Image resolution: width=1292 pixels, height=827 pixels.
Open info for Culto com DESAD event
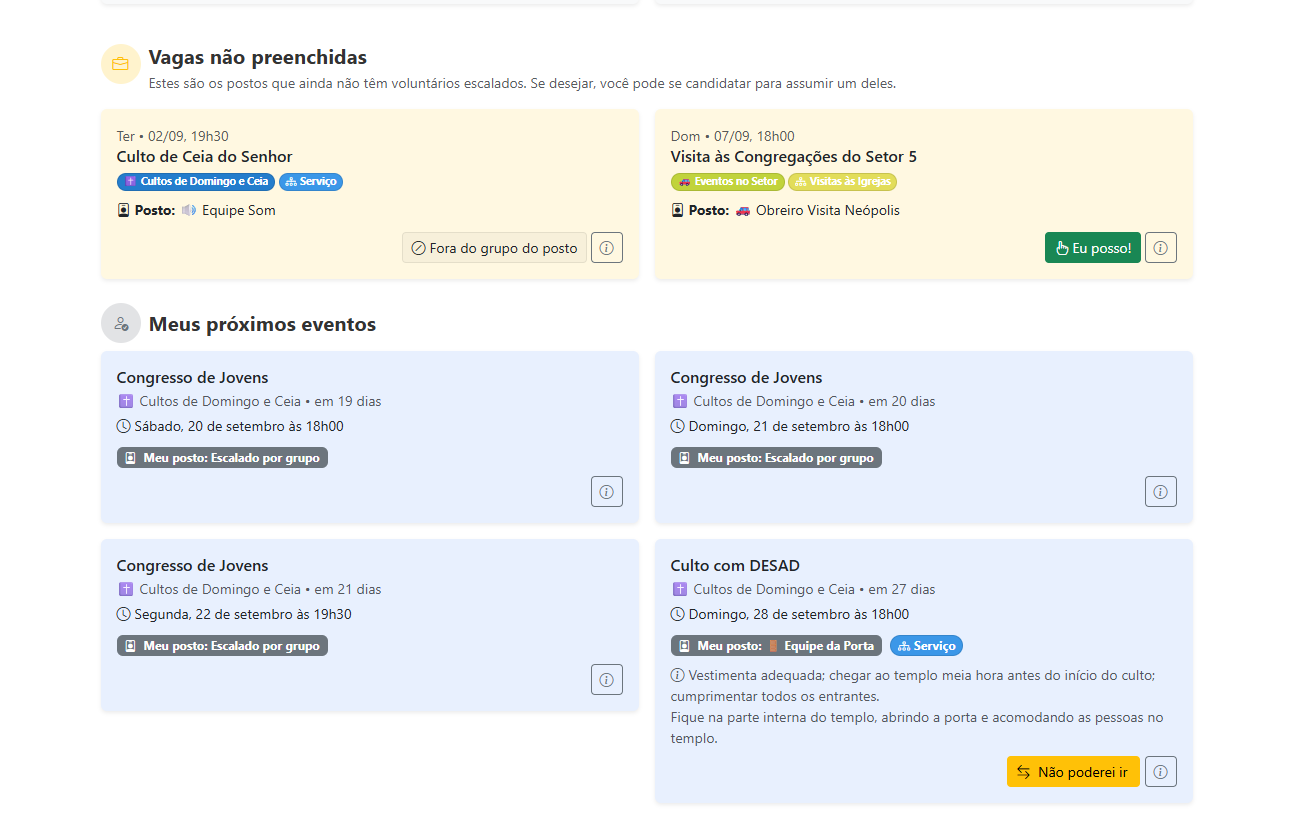[1160, 772]
